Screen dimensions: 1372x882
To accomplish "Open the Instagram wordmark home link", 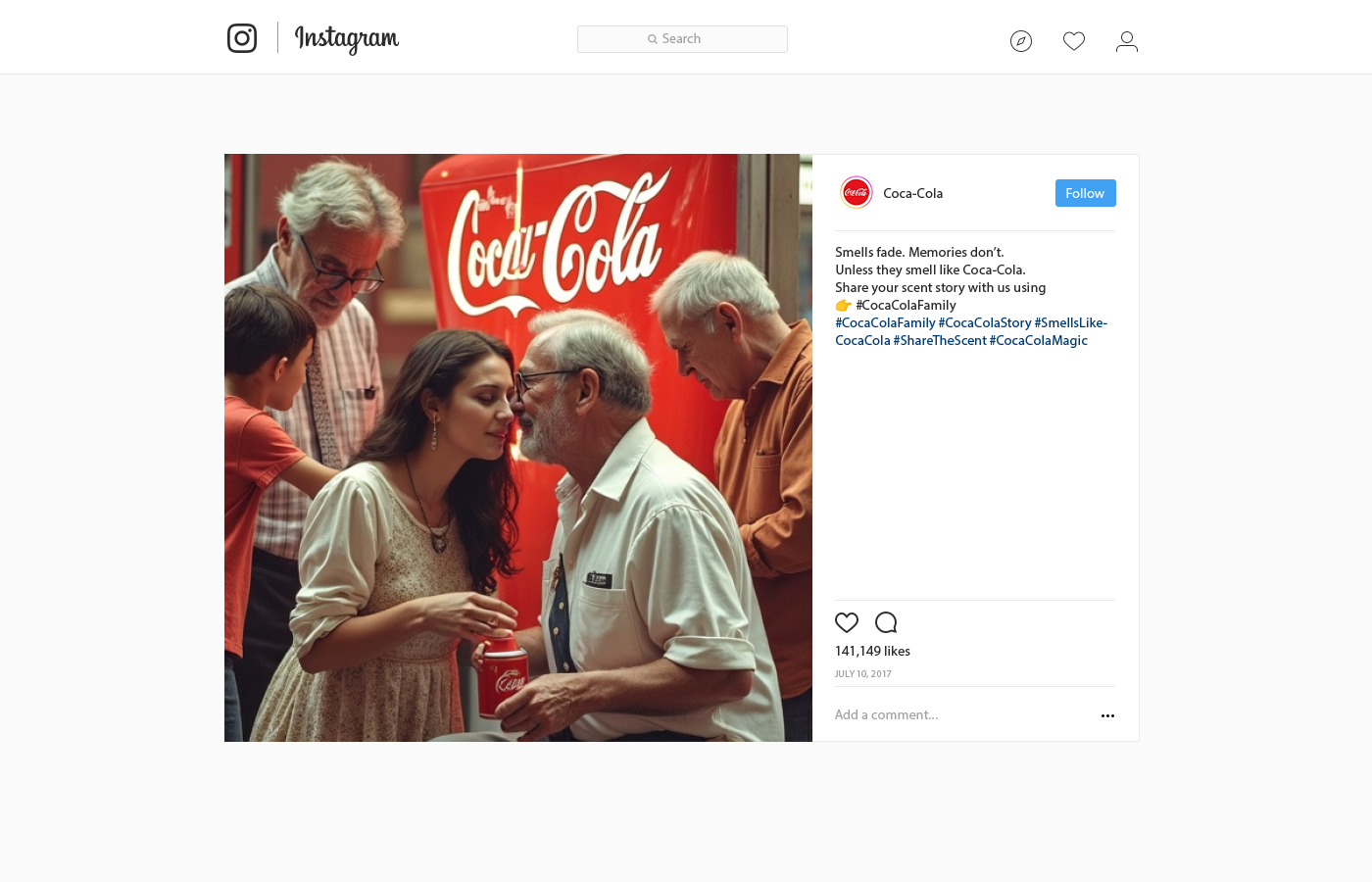I will (347, 38).
